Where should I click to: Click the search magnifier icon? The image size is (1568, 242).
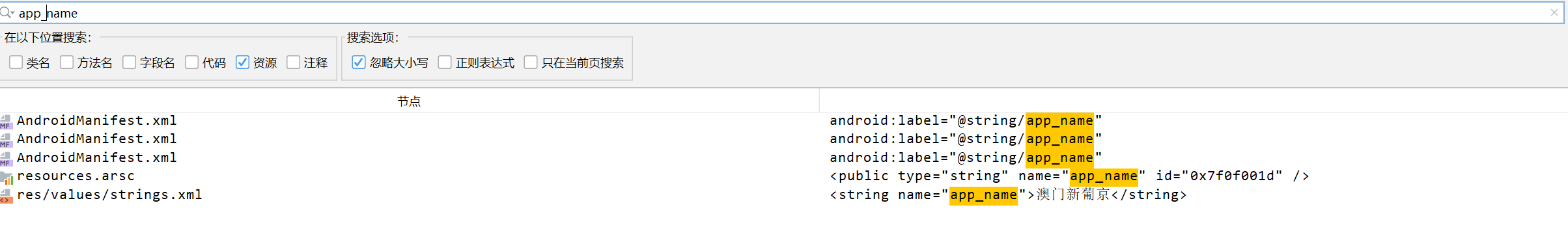[x=5, y=12]
